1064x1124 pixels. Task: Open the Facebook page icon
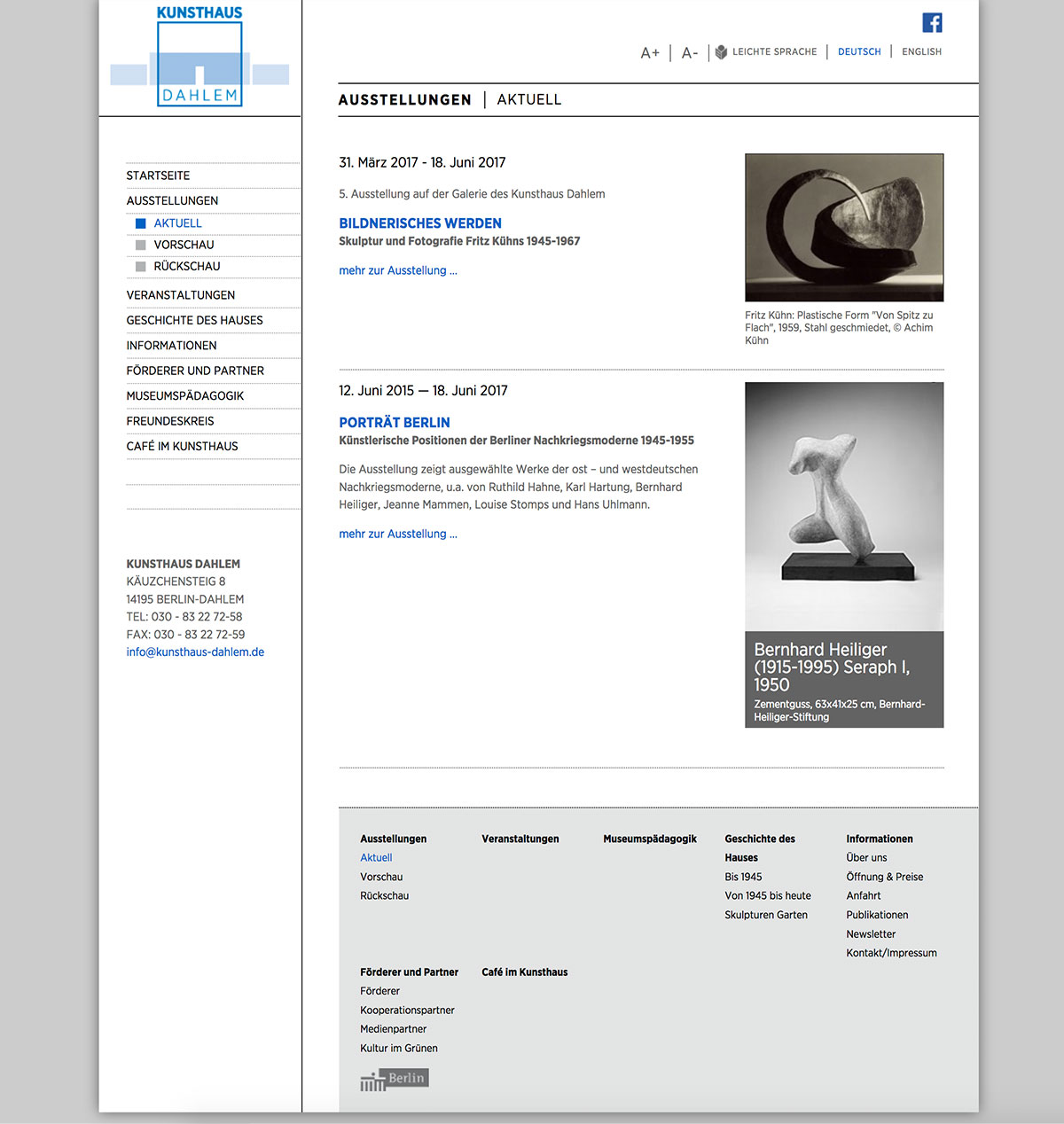(x=932, y=23)
